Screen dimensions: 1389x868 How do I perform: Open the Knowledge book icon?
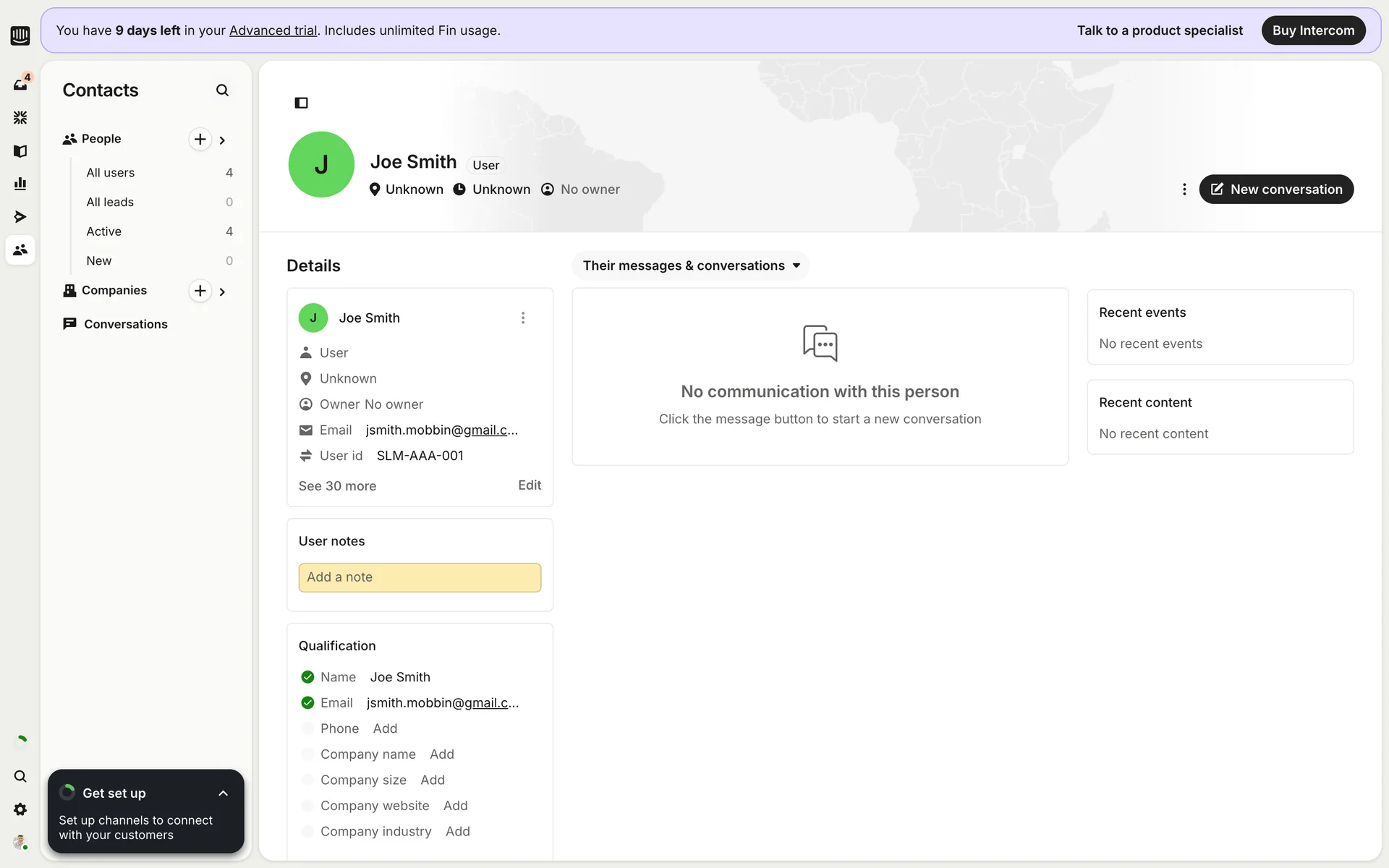point(20,150)
